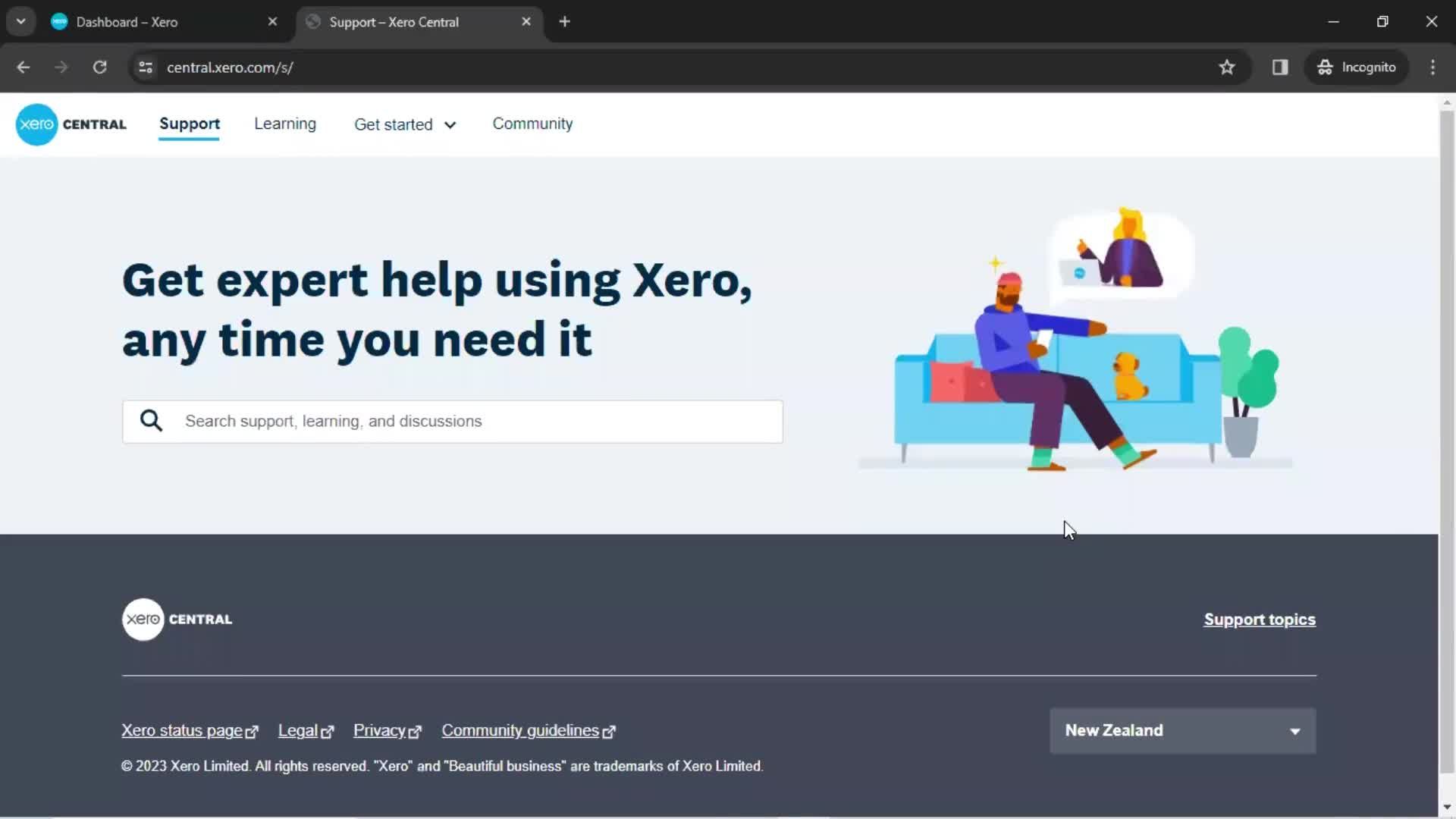
Task: Click the magnifying glass search icon
Action: pos(152,421)
